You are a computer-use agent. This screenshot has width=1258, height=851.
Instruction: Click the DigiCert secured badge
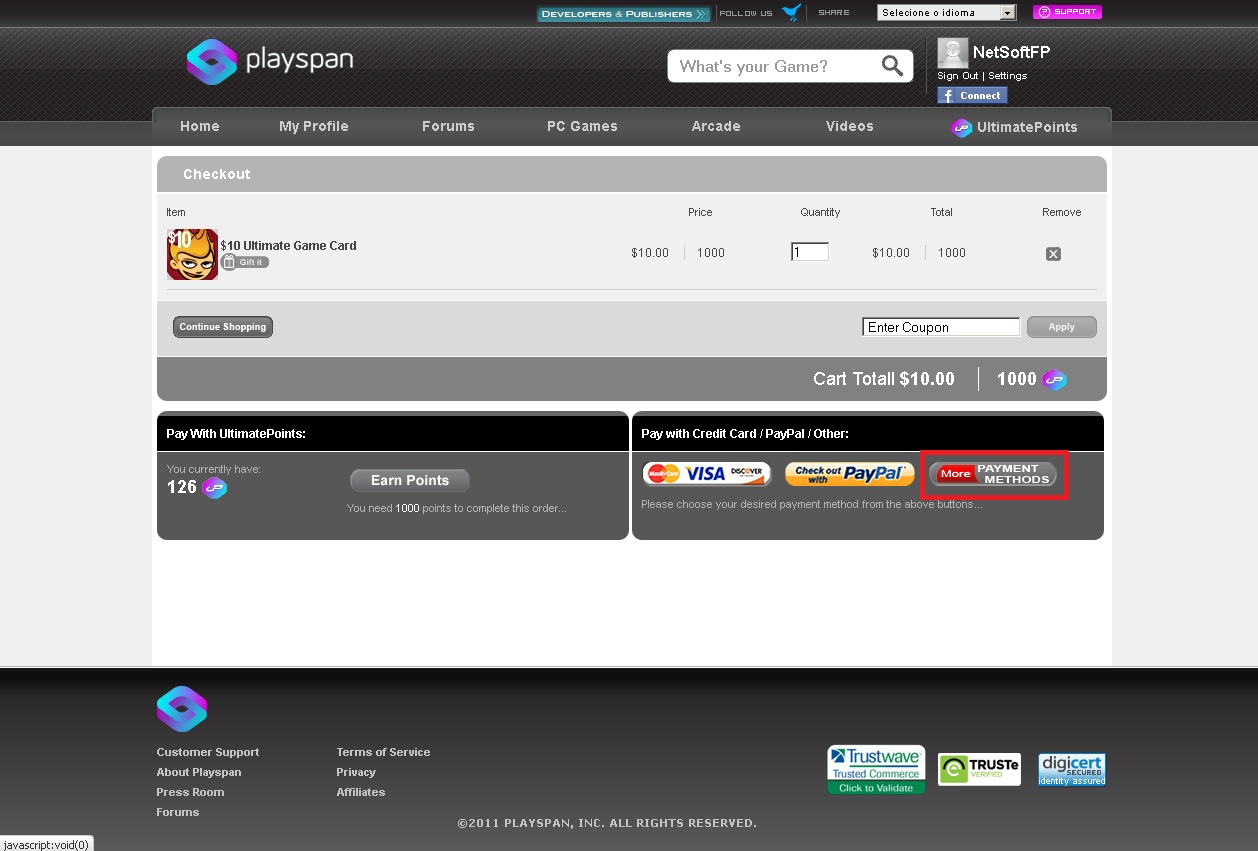1072,769
